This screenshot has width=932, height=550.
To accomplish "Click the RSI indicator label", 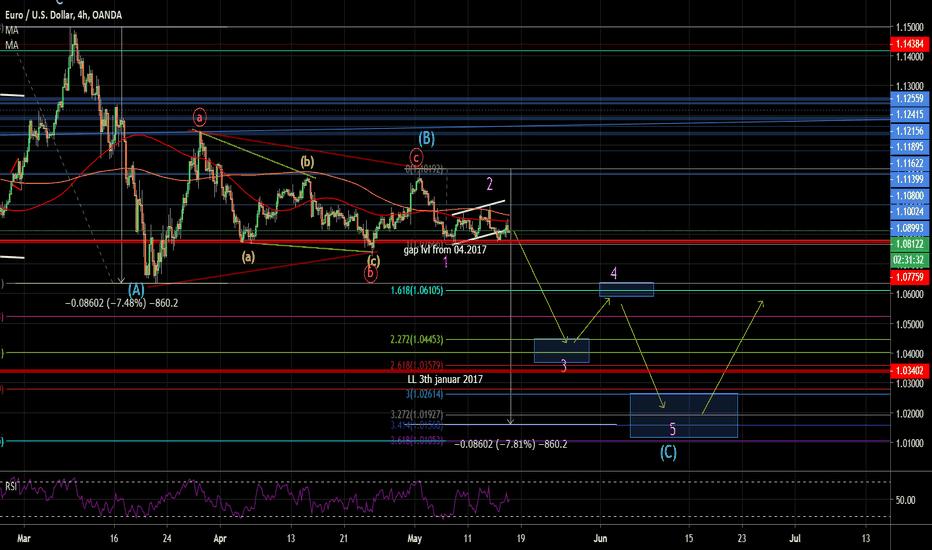I will pos(11,486).
